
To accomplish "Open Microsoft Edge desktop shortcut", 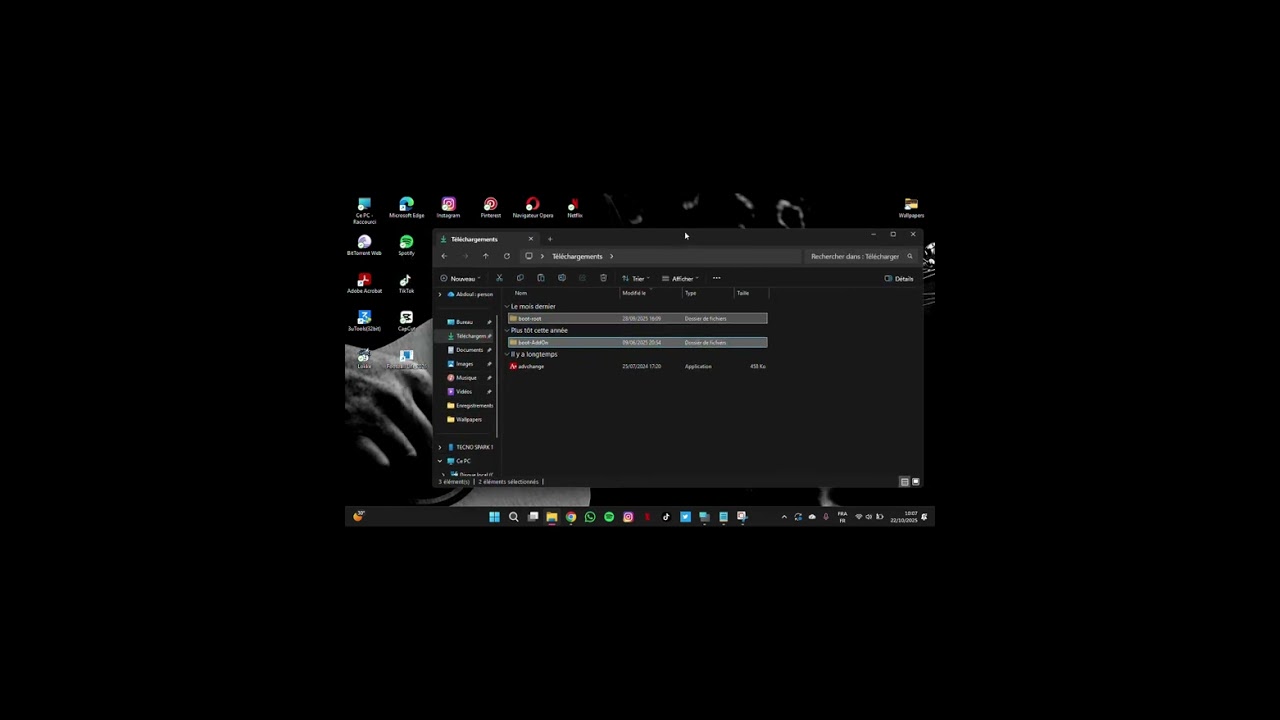I will coord(406,208).
